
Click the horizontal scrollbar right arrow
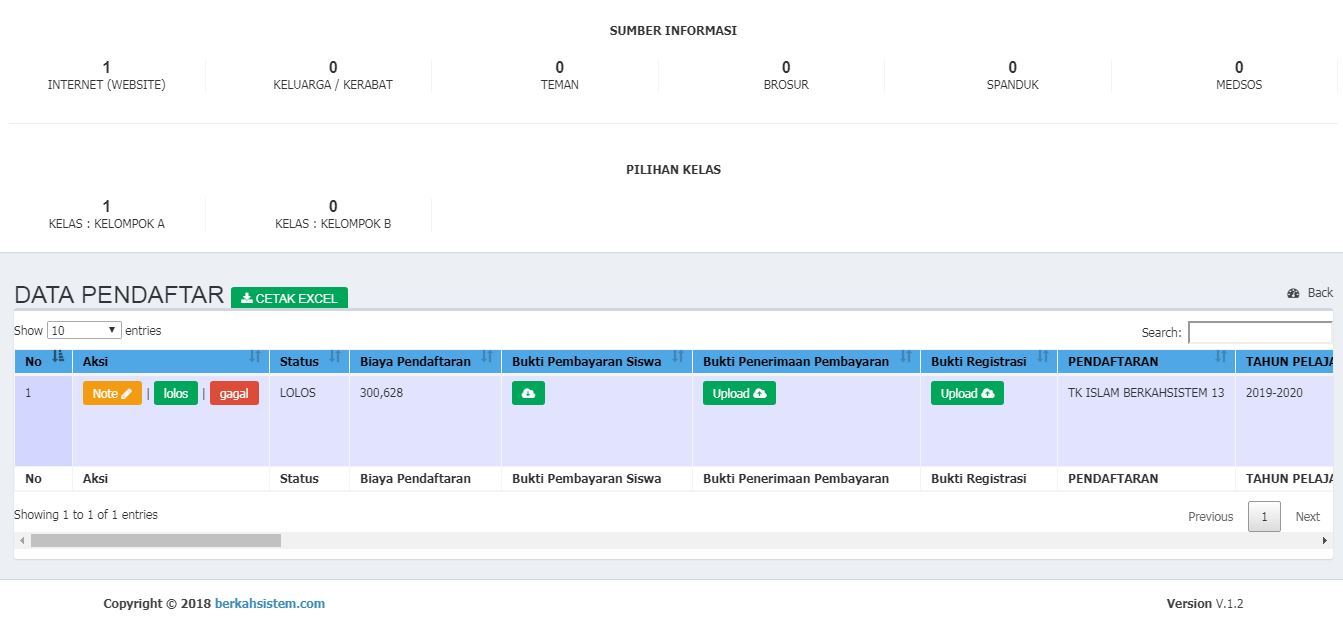click(1325, 541)
